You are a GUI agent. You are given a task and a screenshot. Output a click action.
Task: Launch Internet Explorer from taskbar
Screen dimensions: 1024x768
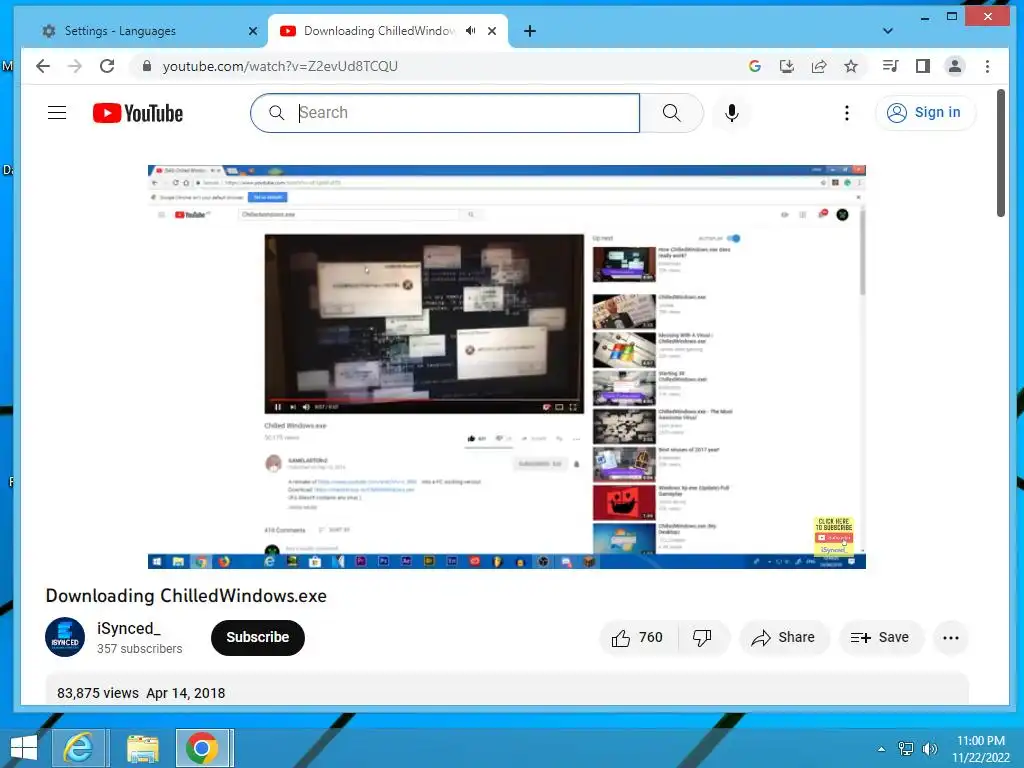point(78,748)
